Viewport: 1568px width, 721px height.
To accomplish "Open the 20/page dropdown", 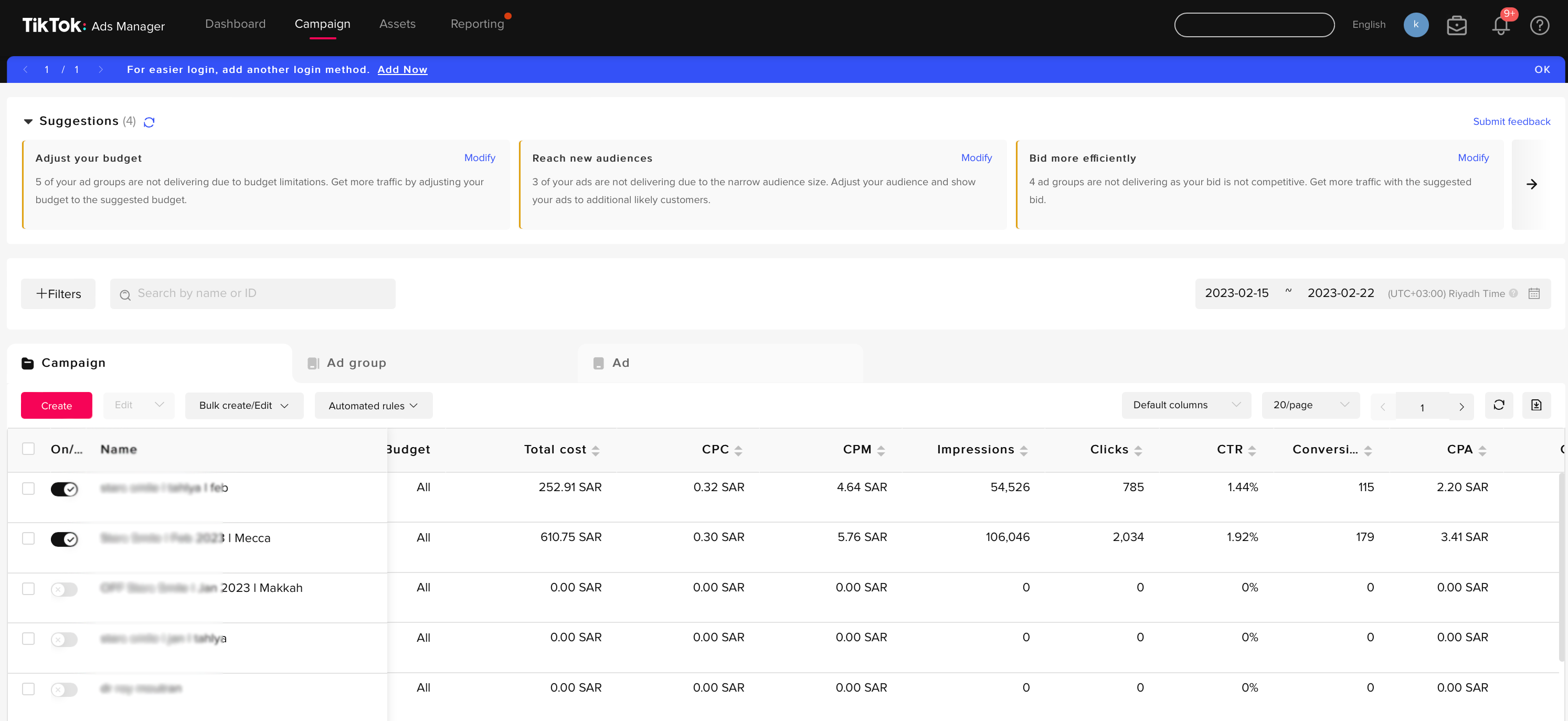I will (x=1310, y=405).
